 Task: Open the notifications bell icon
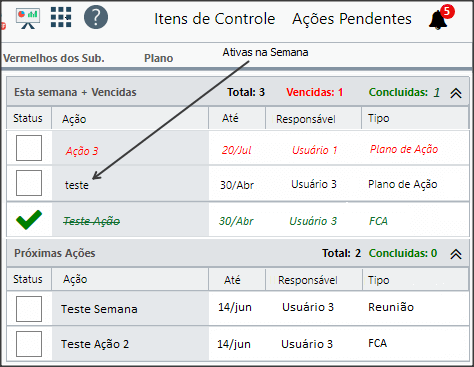coord(438,20)
